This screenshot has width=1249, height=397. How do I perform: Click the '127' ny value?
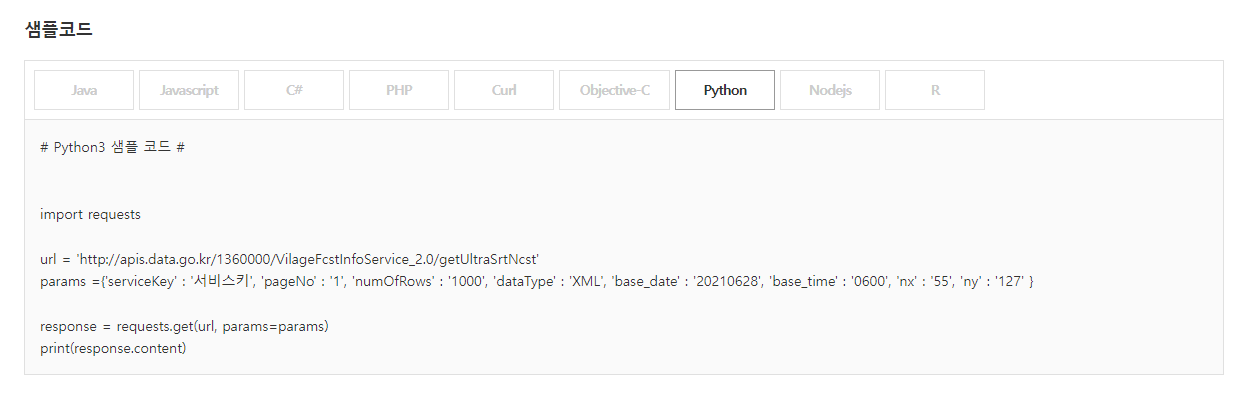point(1008,282)
